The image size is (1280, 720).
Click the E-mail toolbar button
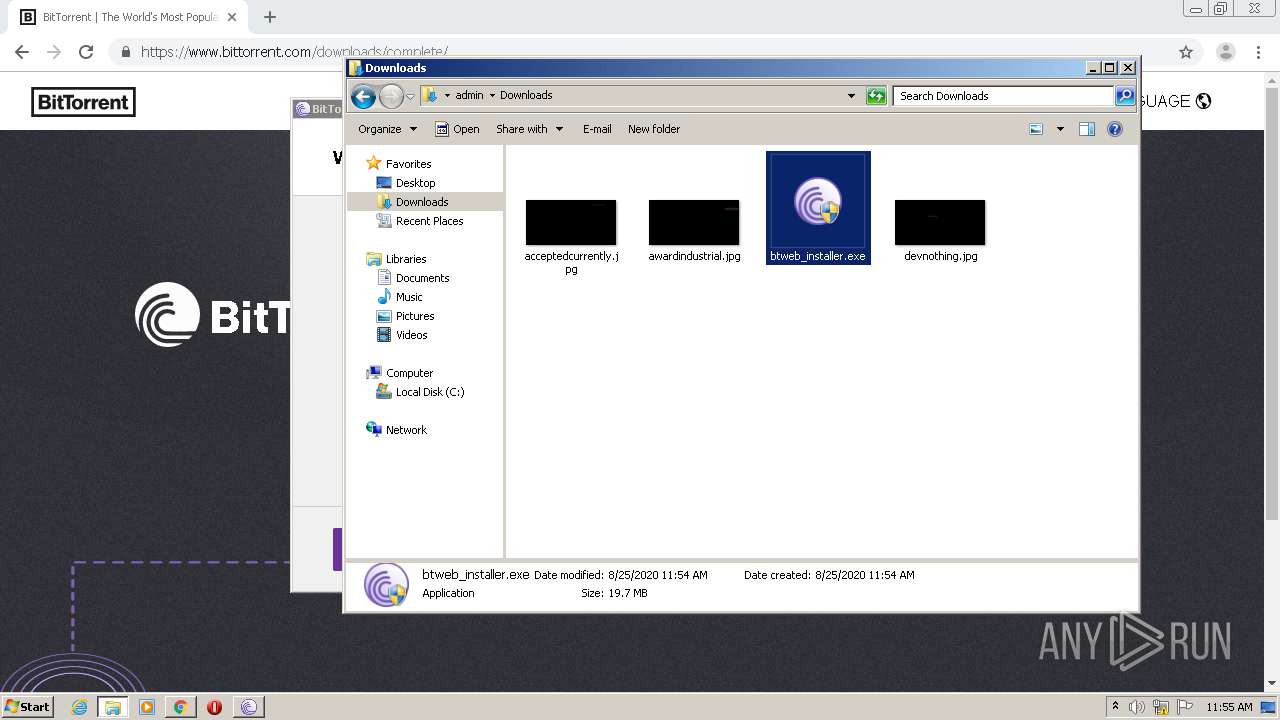tap(597, 129)
